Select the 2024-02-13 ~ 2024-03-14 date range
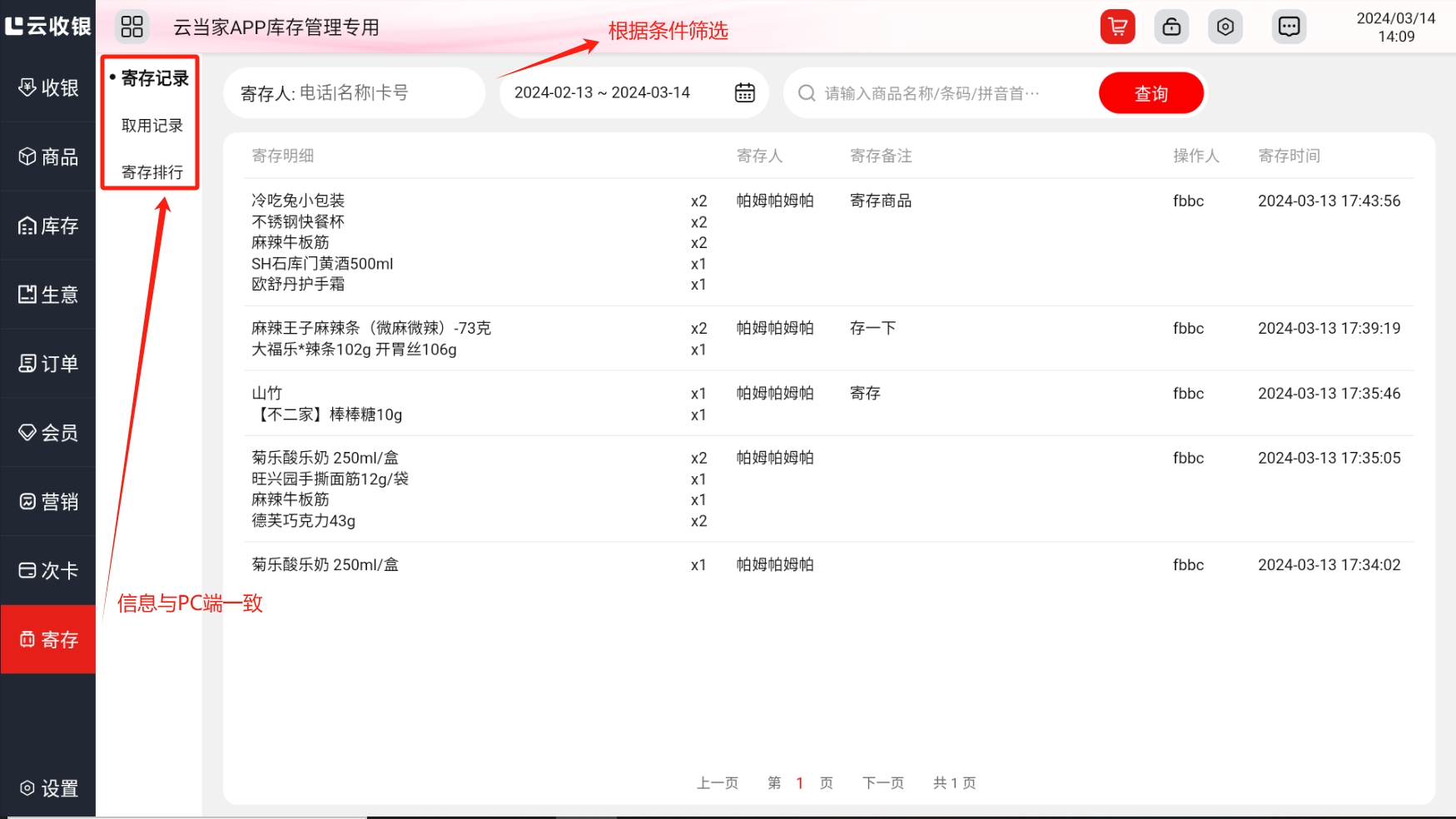This screenshot has width=1456, height=819. 602,92
